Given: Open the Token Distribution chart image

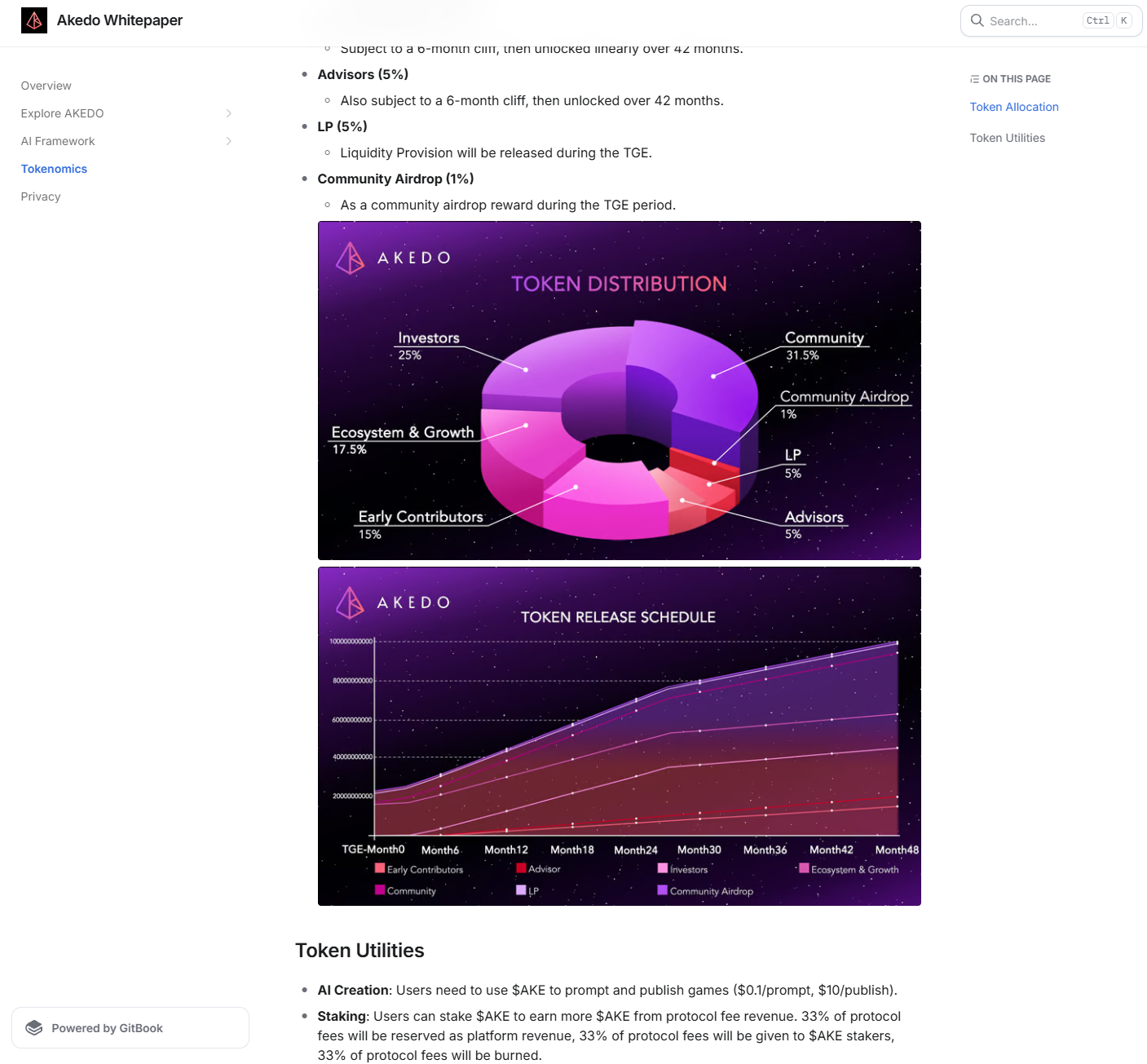Looking at the screenshot, I should click(620, 391).
